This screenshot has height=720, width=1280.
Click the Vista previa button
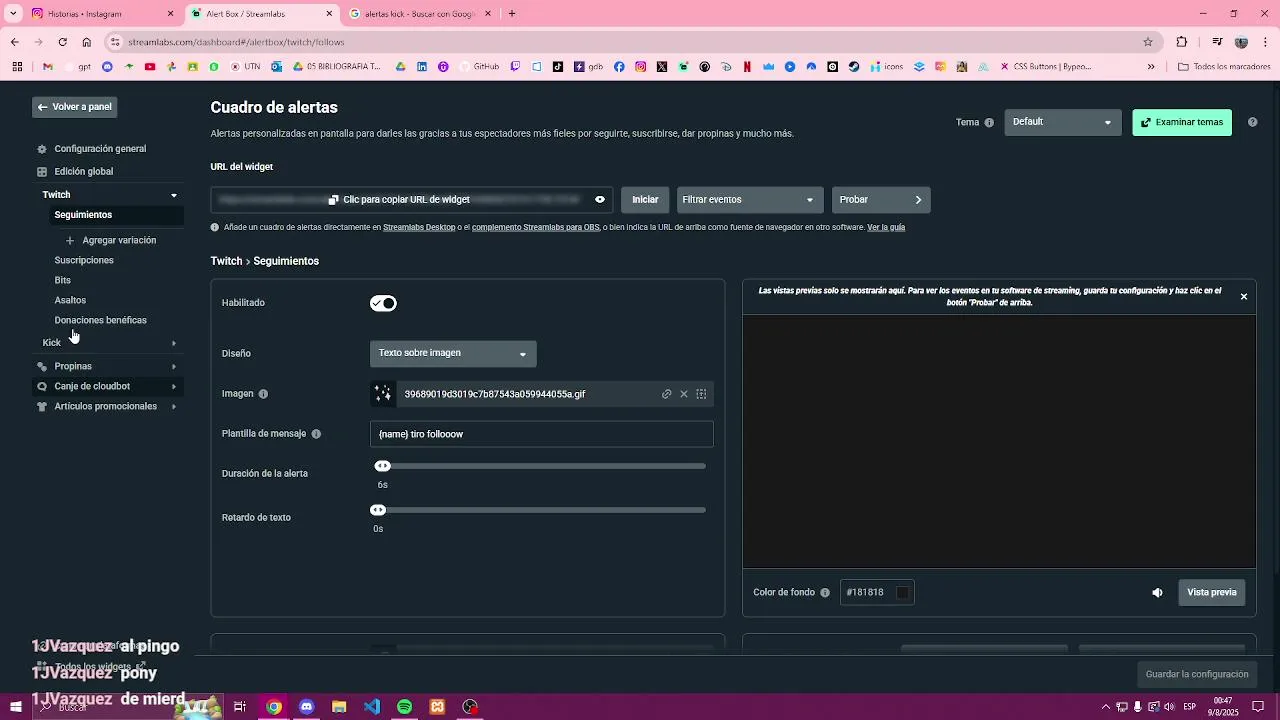coord(1212,593)
